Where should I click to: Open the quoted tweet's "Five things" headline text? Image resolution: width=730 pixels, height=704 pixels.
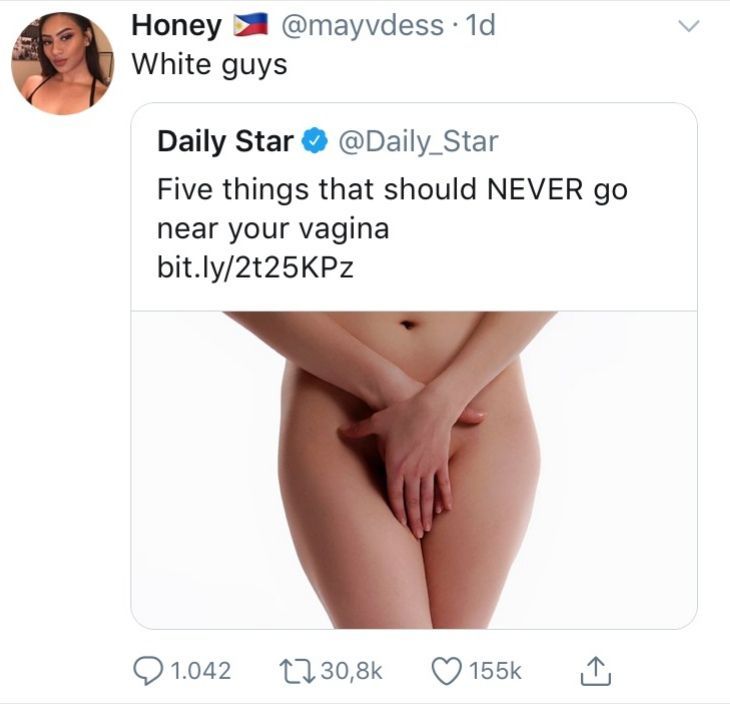pyautogui.click(x=392, y=208)
